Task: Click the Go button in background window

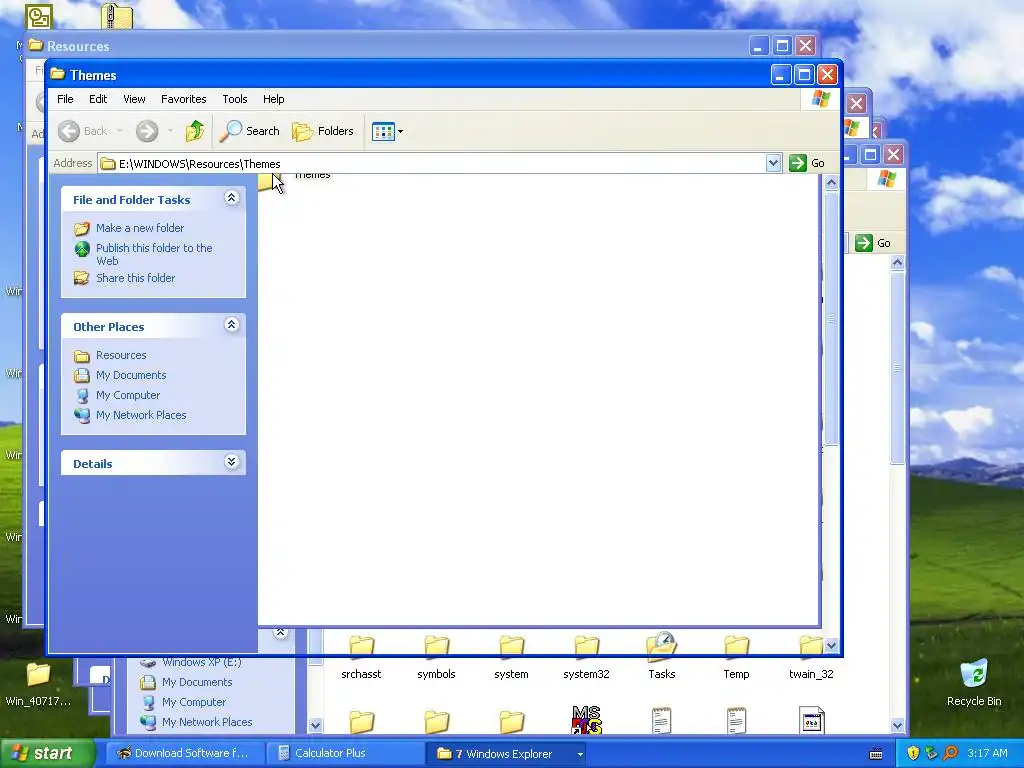Action: (x=873, y=243)
